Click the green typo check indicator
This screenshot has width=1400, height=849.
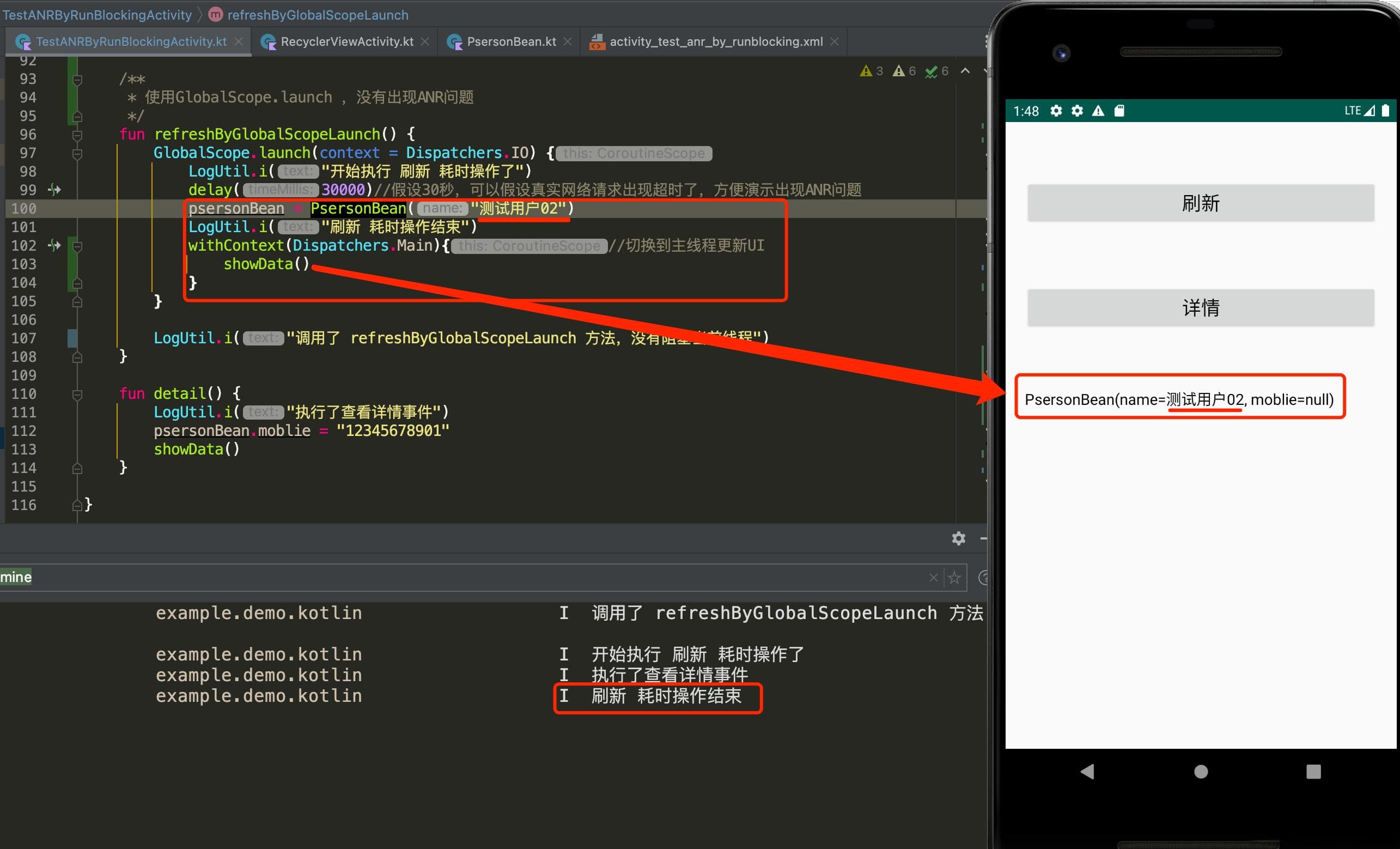tap(937, 71)
